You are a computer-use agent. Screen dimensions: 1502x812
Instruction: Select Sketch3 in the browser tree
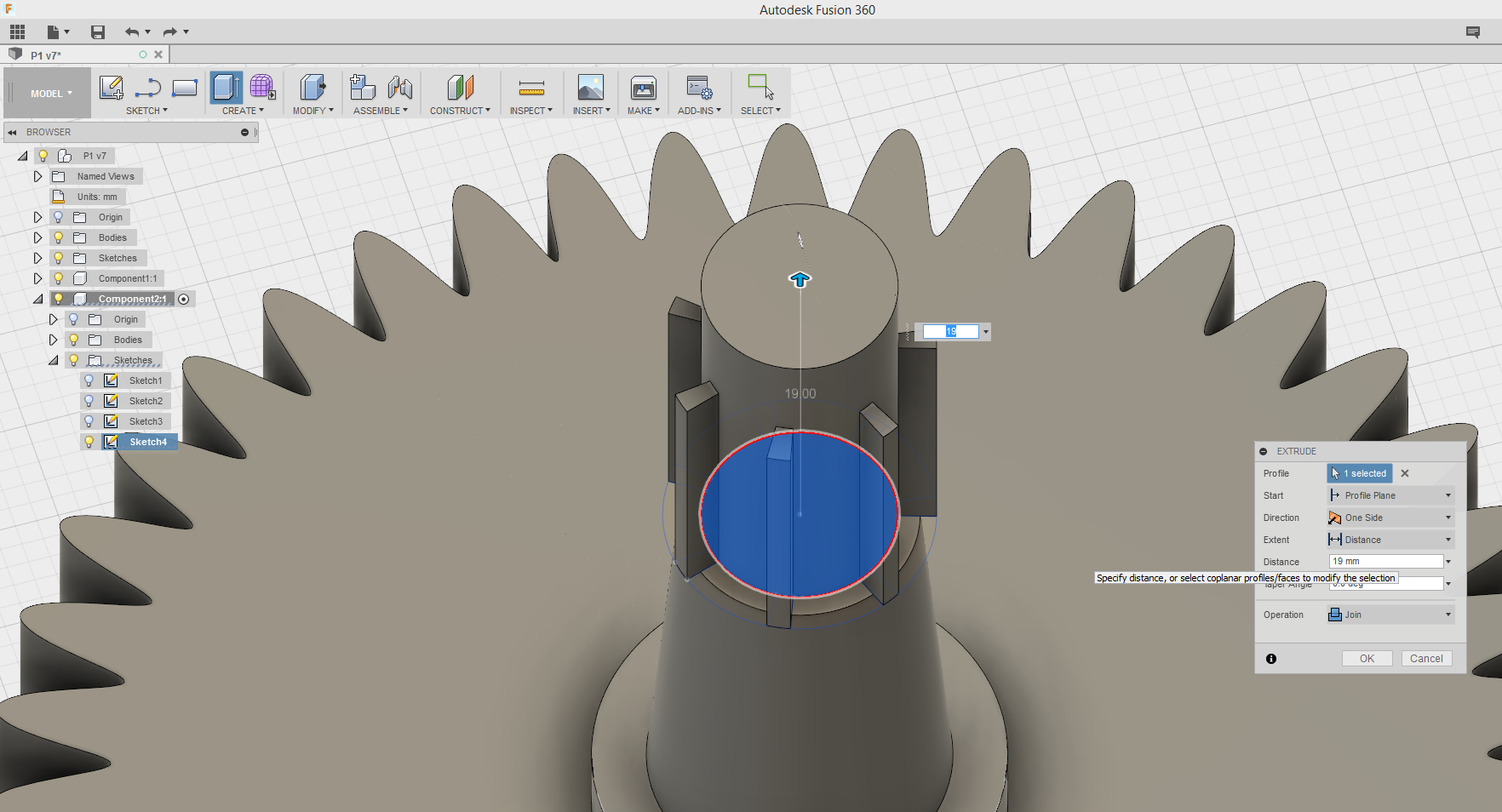[x=146, y=421]
